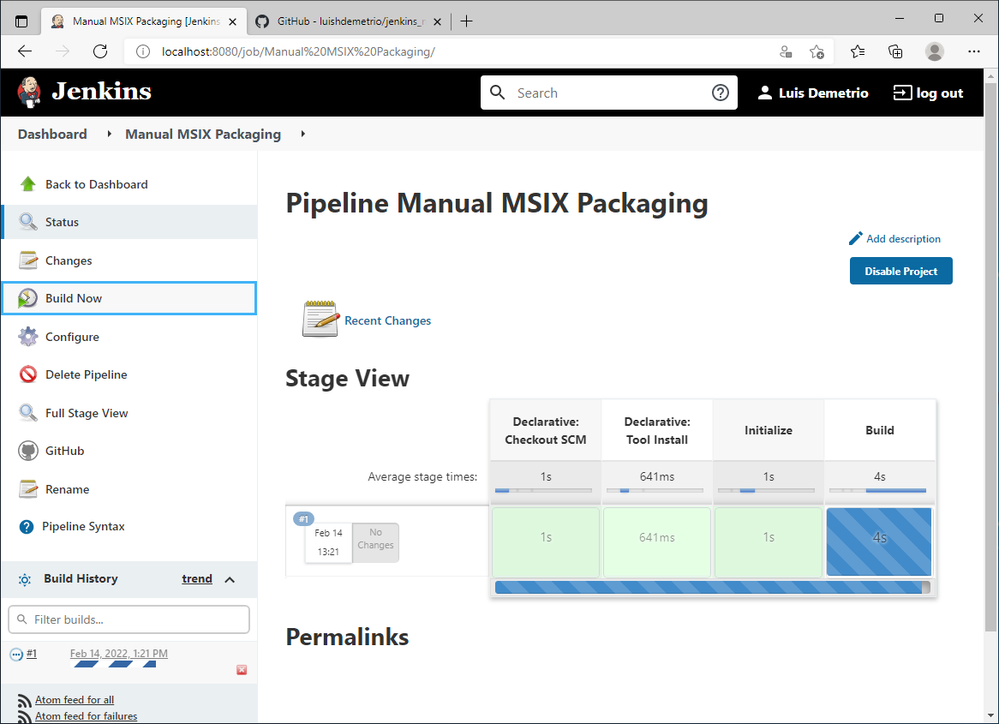999x724 pixels.
Task: Click the Full Stage View magnifier icon
Action: (x=28, y=413)
